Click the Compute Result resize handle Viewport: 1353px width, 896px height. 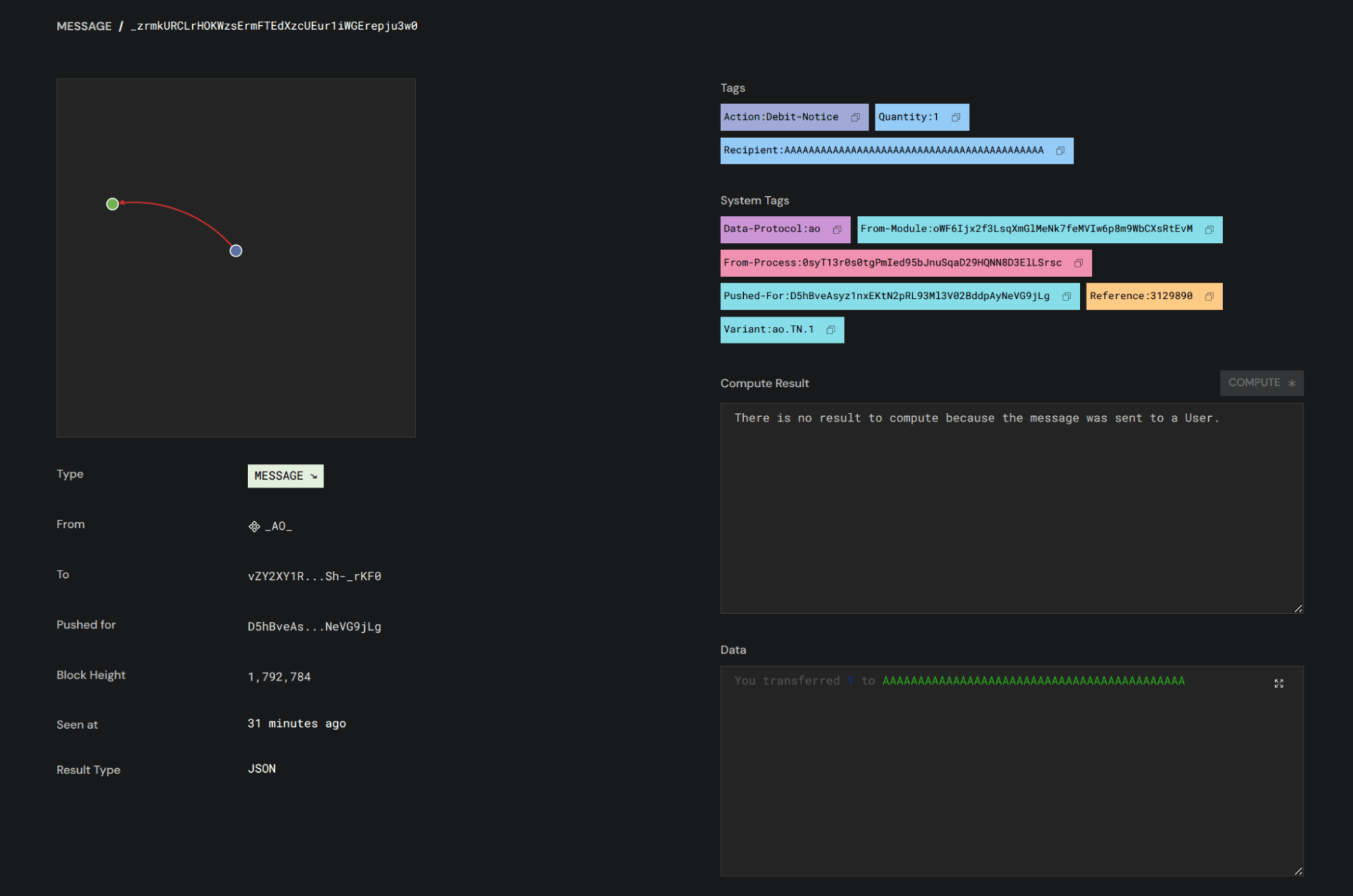pos(1298,608)
